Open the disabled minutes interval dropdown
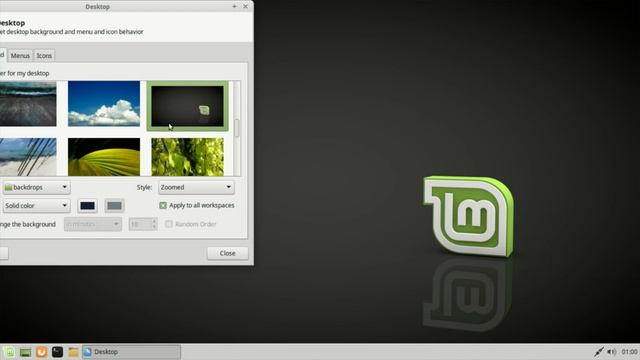Viewport: 640px width, 360px height. click(93, 224)
